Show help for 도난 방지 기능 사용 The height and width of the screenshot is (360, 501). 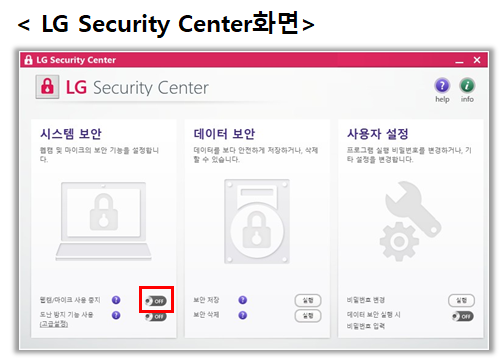[x=116, y=315]
